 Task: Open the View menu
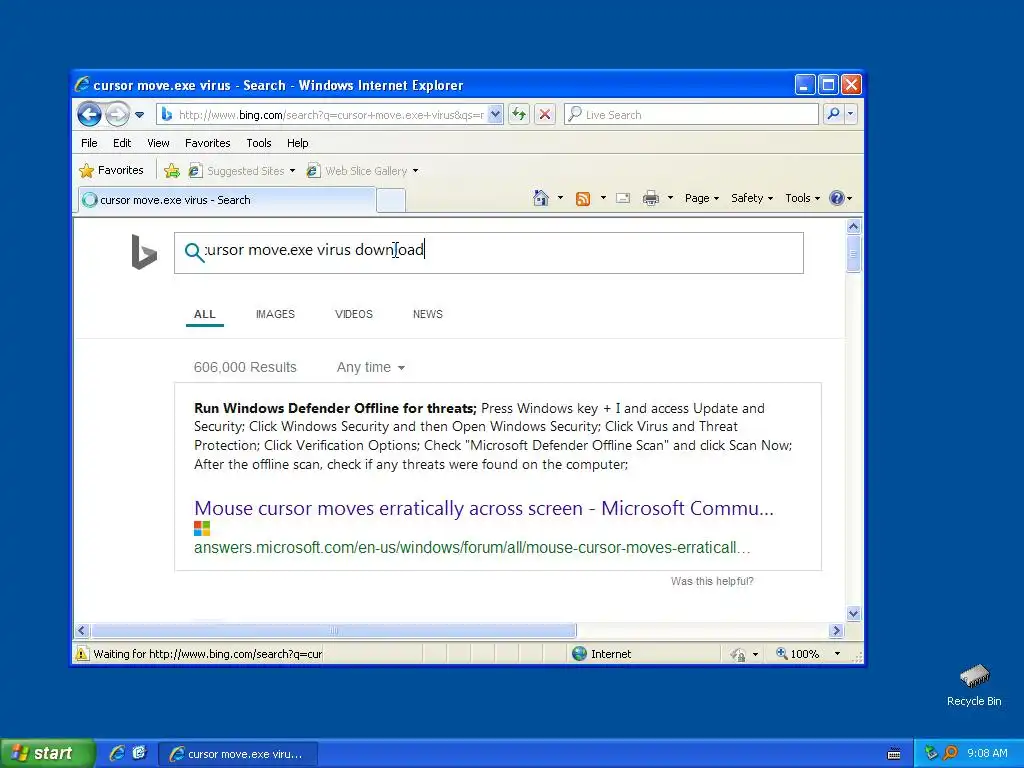pos(158,143)
